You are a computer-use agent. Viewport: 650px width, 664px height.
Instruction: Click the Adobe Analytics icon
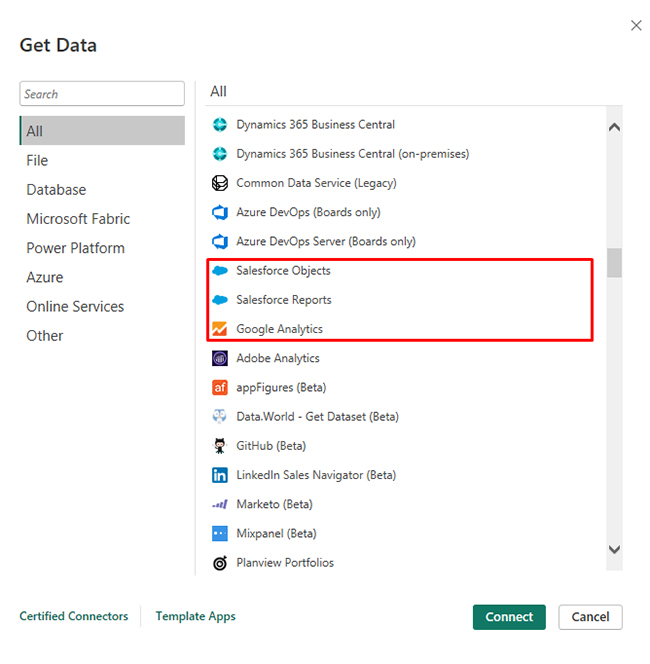219,358
